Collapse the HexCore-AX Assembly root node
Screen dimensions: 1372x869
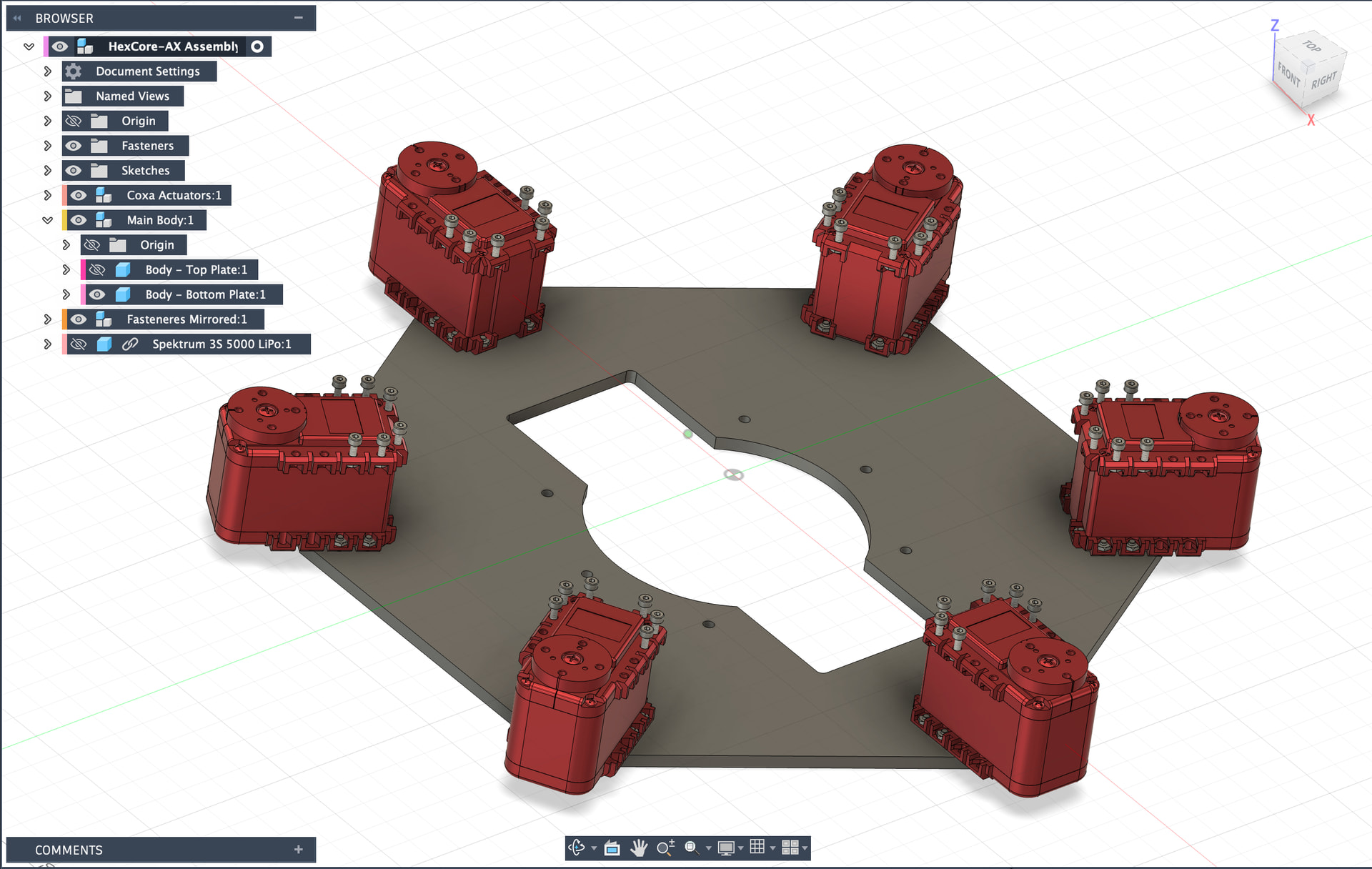pyautogui.click(x=29, y=46)
